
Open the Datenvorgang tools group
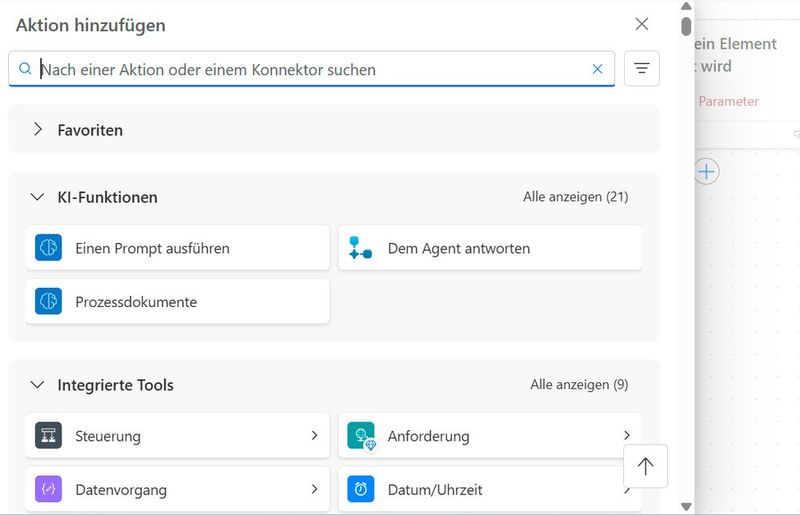[178, 489]
